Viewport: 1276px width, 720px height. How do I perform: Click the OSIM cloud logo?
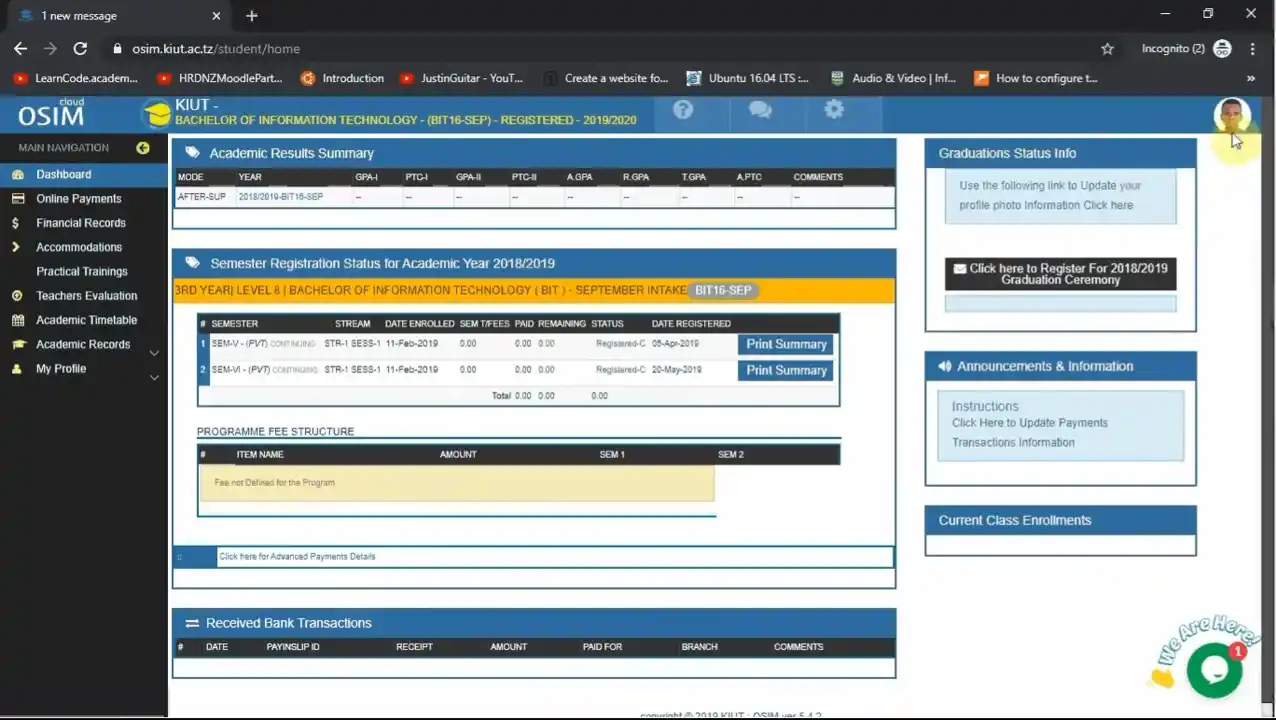coord(51,115)
